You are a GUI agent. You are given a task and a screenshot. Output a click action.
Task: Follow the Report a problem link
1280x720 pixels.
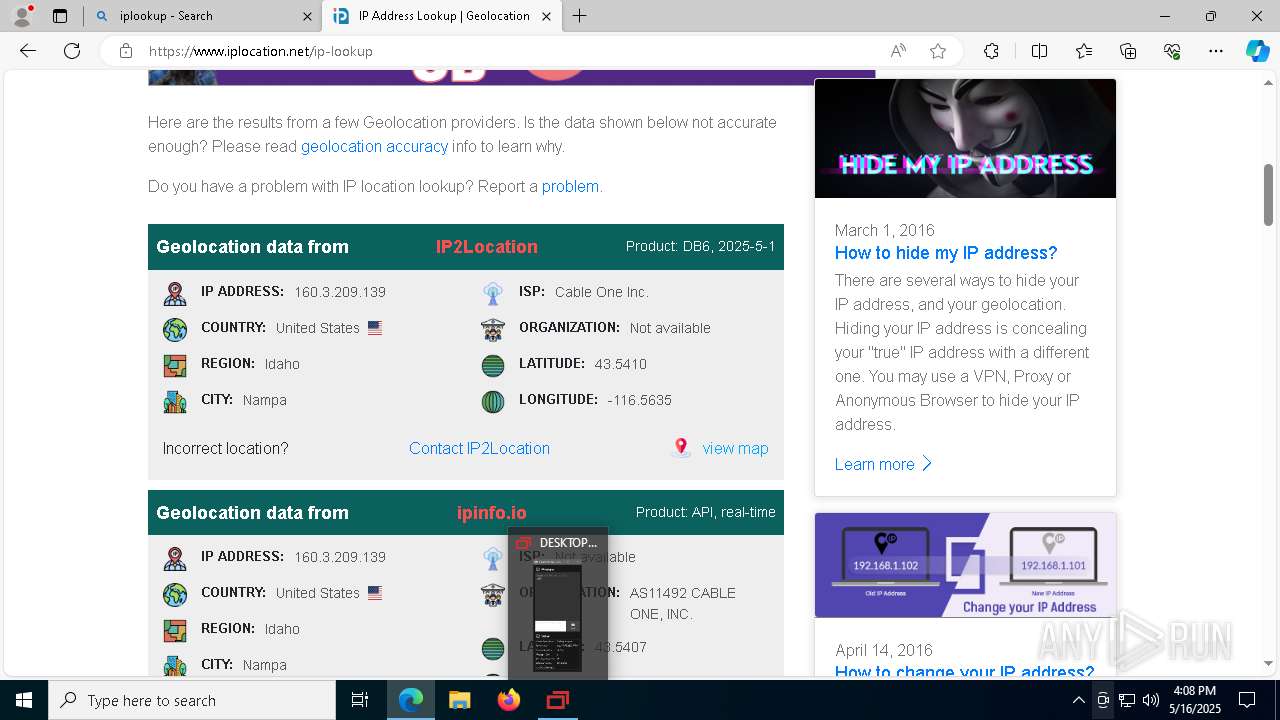570,186
